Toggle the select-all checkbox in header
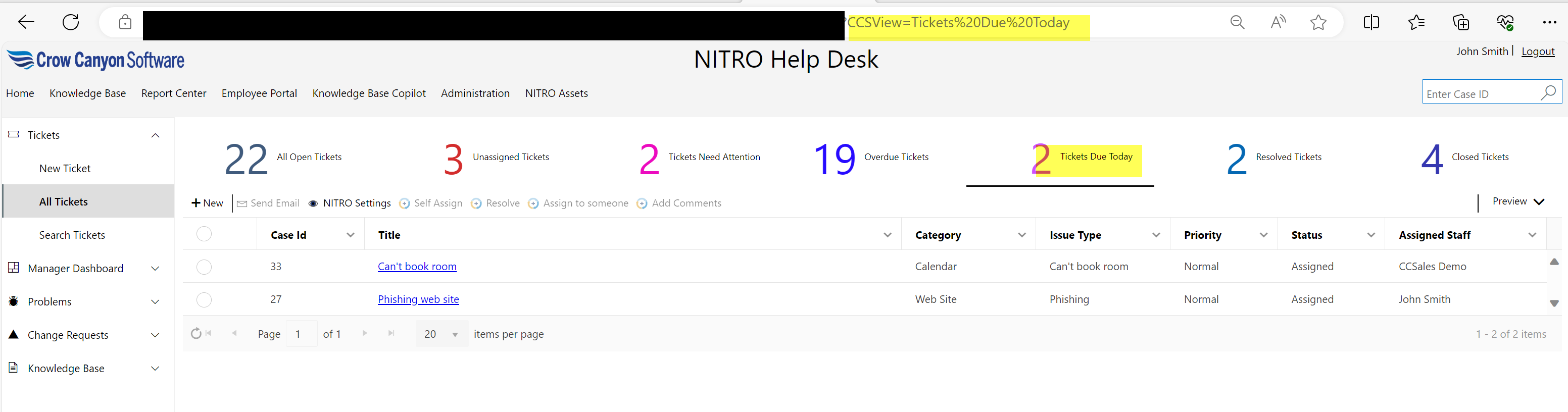The height and width of the screenshot is (412, 1568). tap(204, 234)
